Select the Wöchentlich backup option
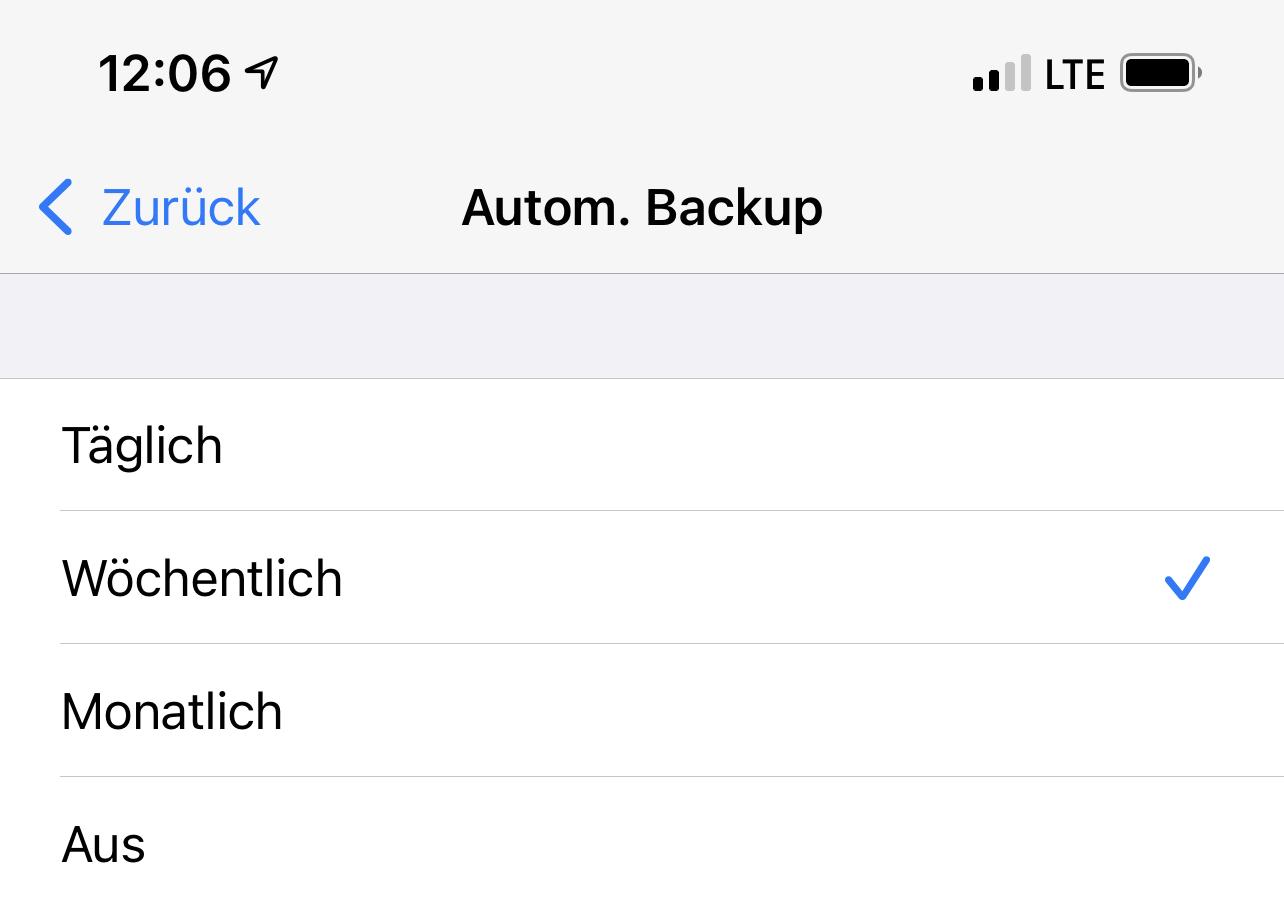Viewport: 1284px width, 899px height. point(642,578)
